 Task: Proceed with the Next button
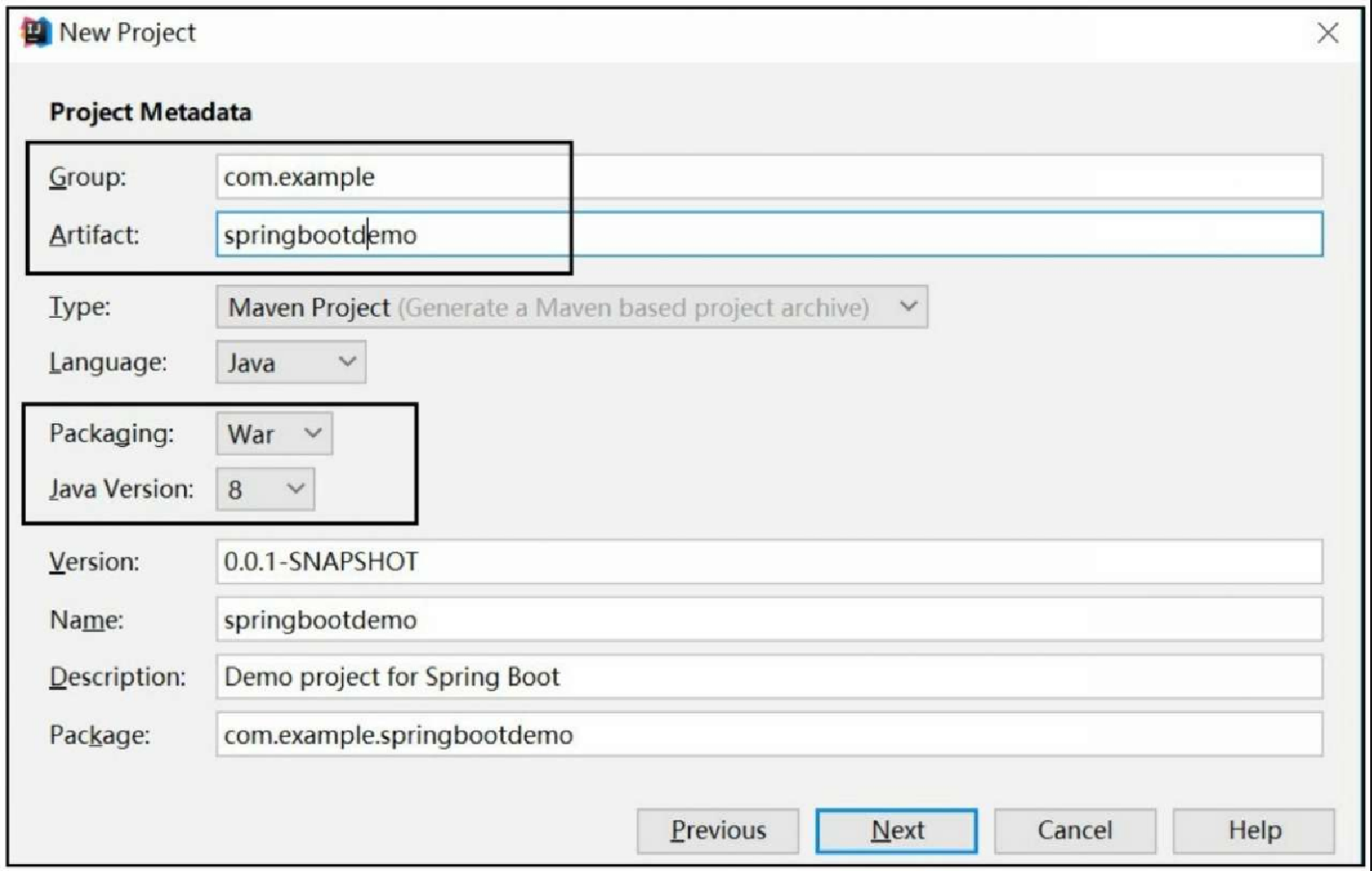896,831
